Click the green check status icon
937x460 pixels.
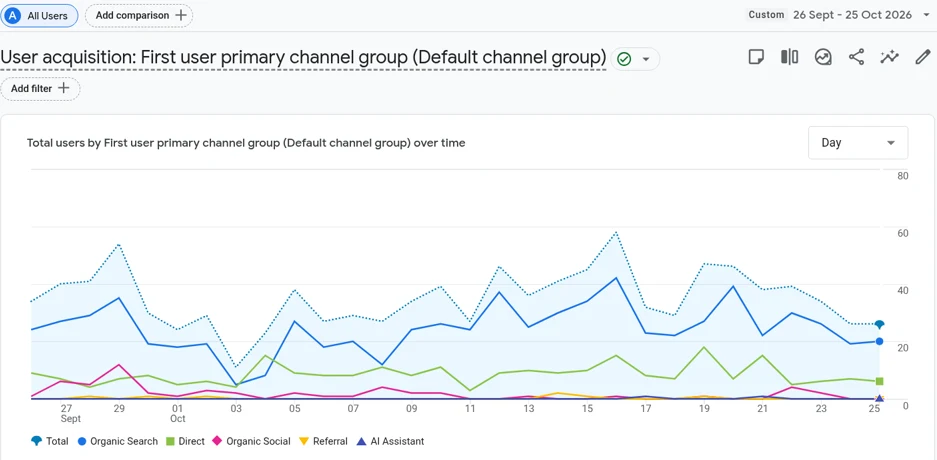[x=624, y=59]
